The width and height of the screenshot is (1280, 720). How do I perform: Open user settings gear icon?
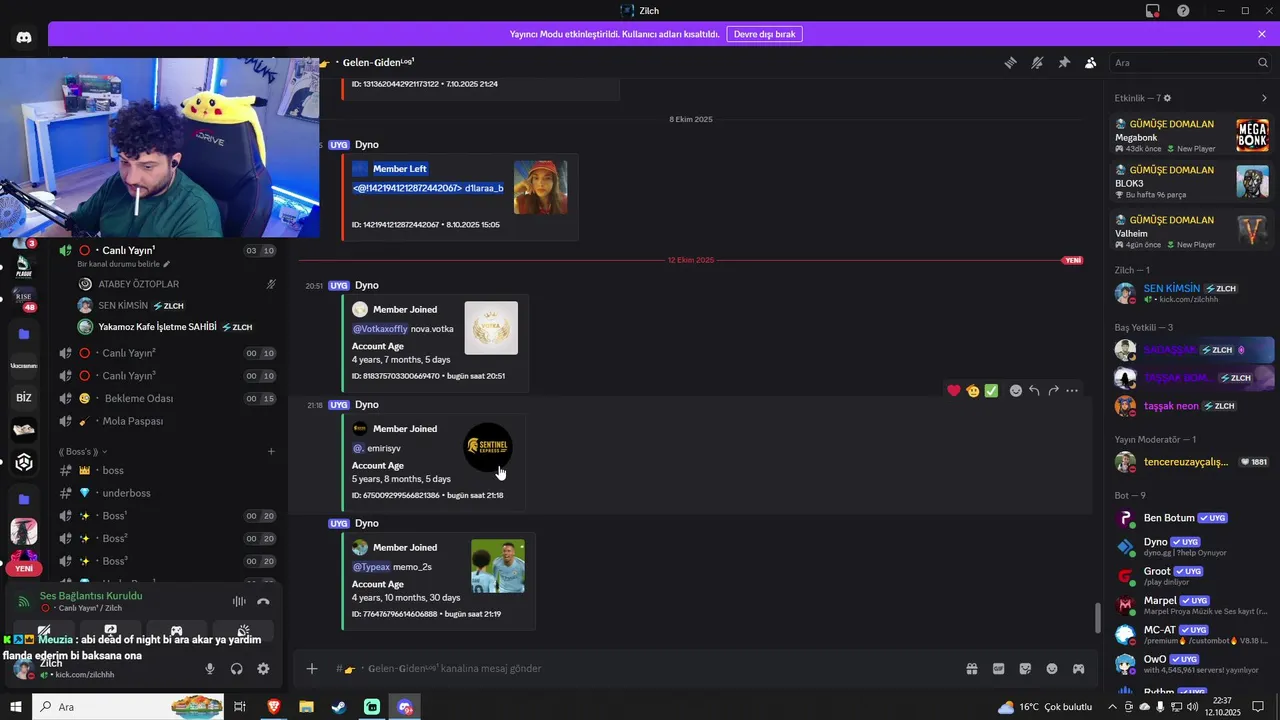point(263,668)
